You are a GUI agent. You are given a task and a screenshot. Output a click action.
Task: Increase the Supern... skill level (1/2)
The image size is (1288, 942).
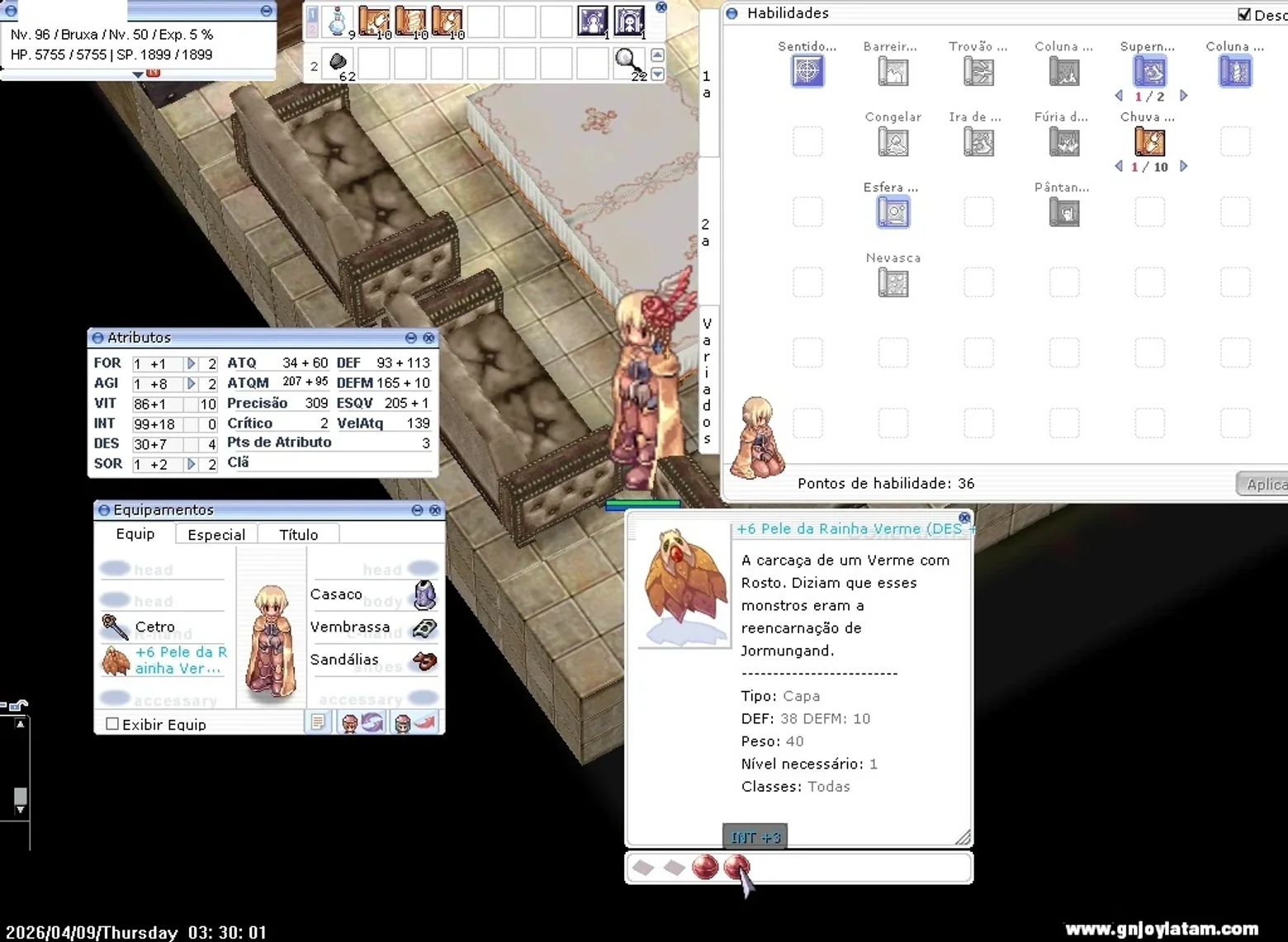tap(1183, 96)
